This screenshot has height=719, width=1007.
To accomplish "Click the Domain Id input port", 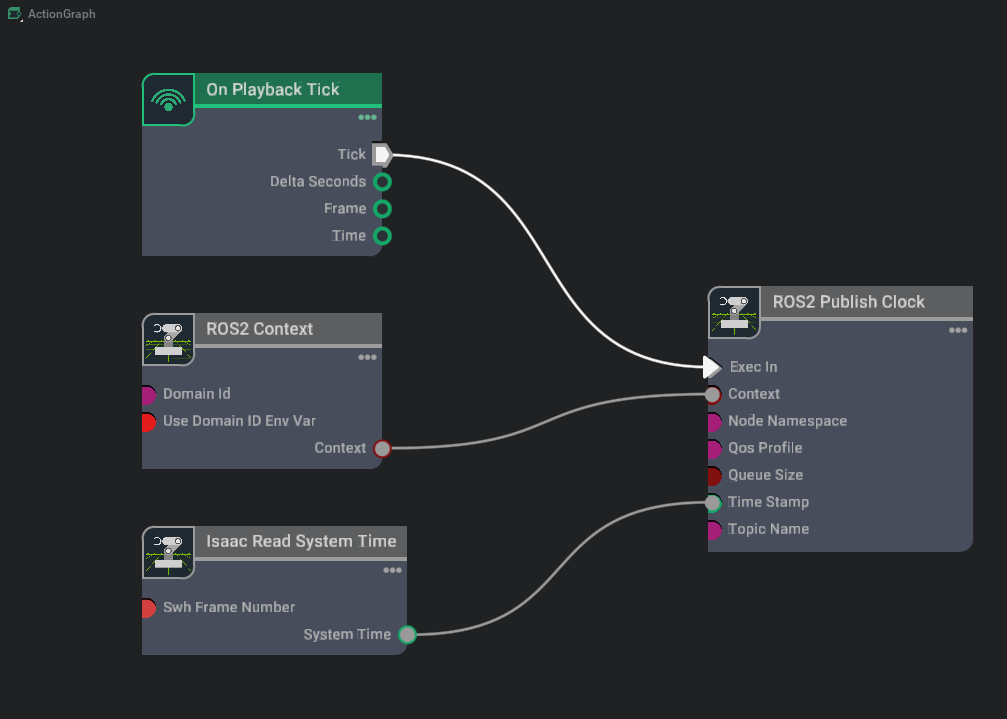I will (148, 395).
